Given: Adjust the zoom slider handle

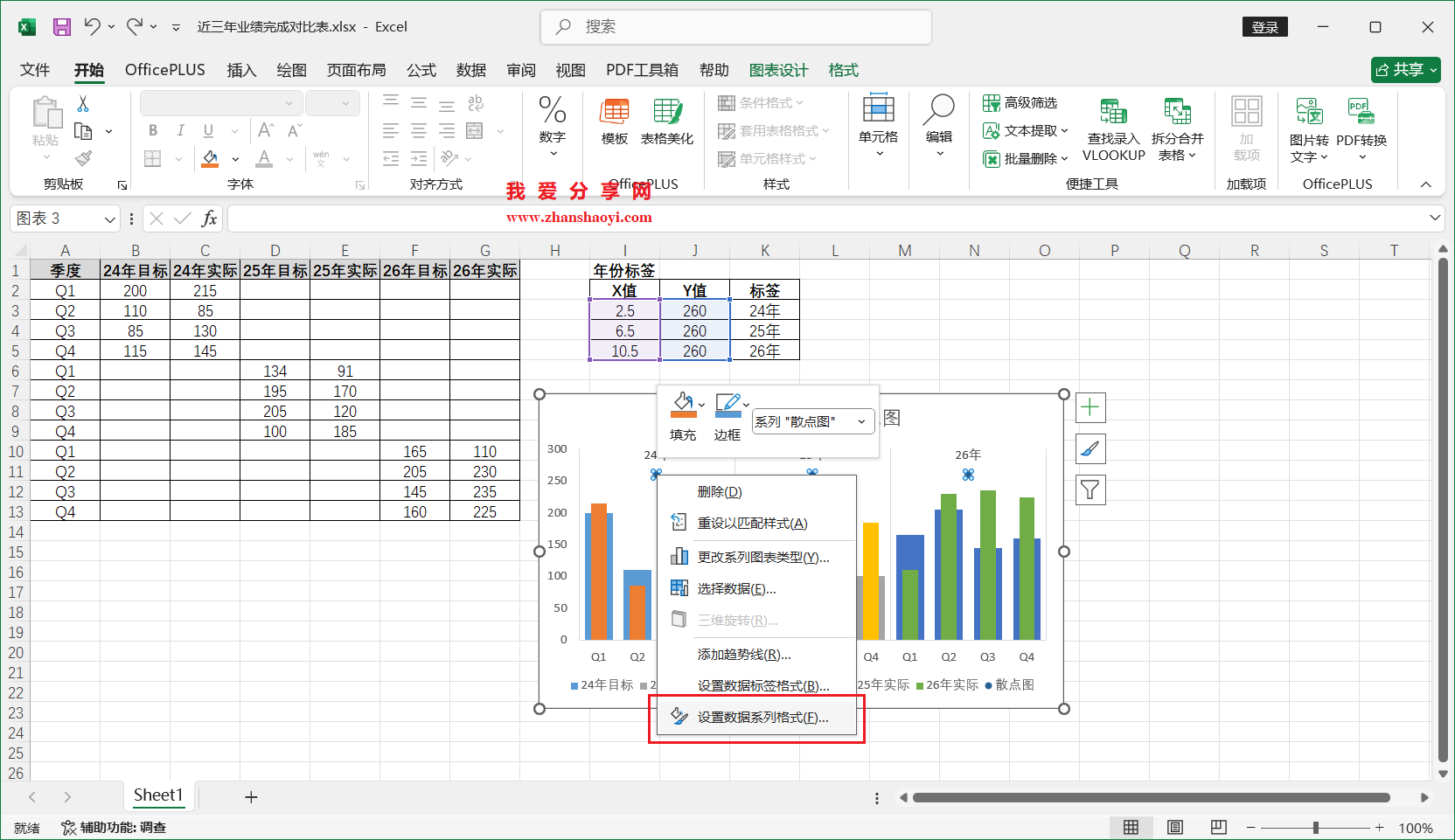Looking at the screenshot, I should pos(1315,827).
